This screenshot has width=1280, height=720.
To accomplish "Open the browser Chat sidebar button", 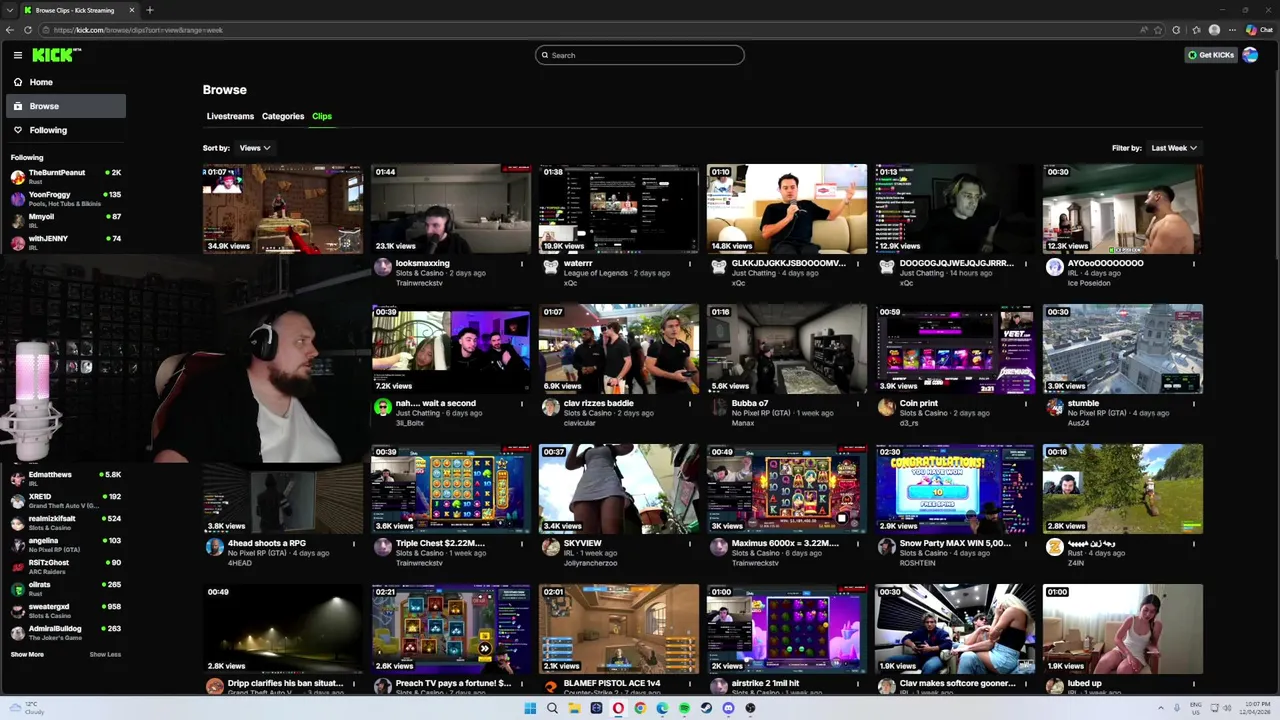I will 1259,30.
